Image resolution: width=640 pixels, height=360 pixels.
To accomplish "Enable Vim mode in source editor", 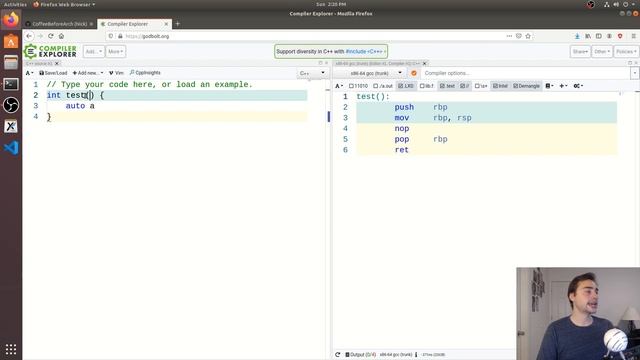I will [116, 73].
